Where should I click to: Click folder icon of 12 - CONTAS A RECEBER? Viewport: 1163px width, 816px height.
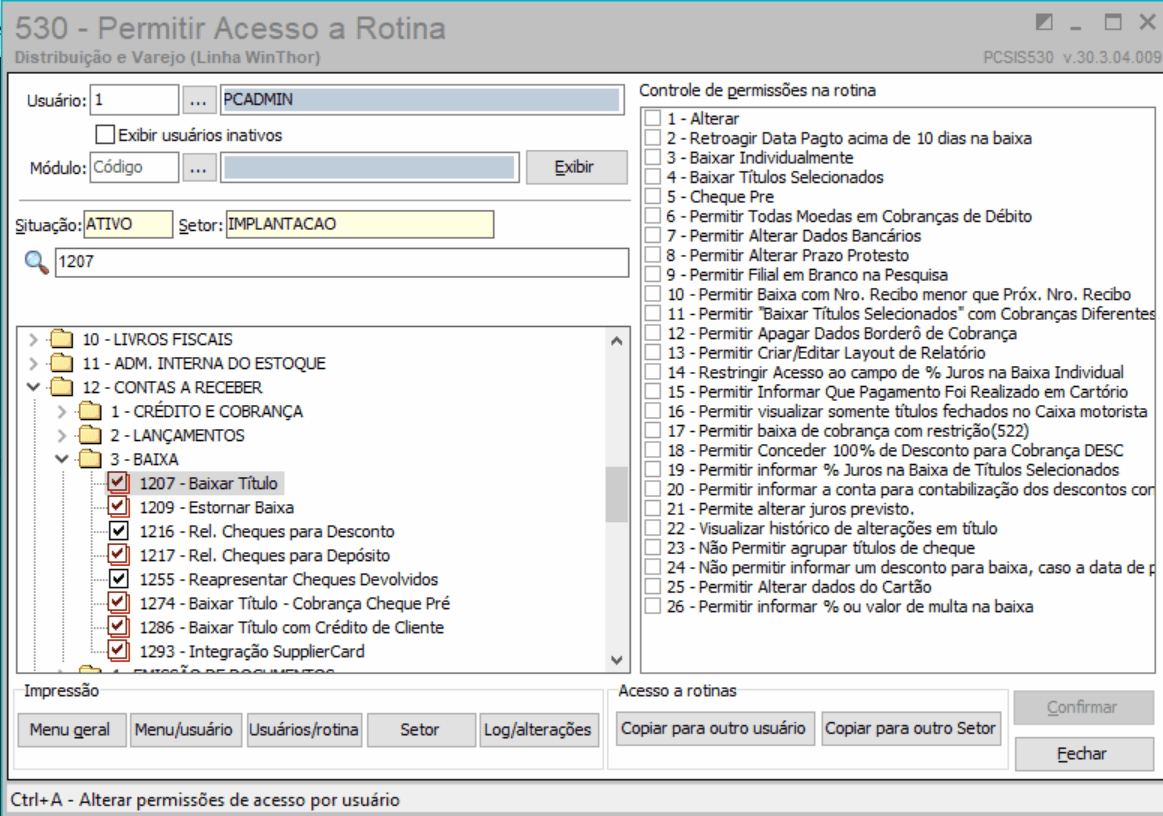point(62,387)
